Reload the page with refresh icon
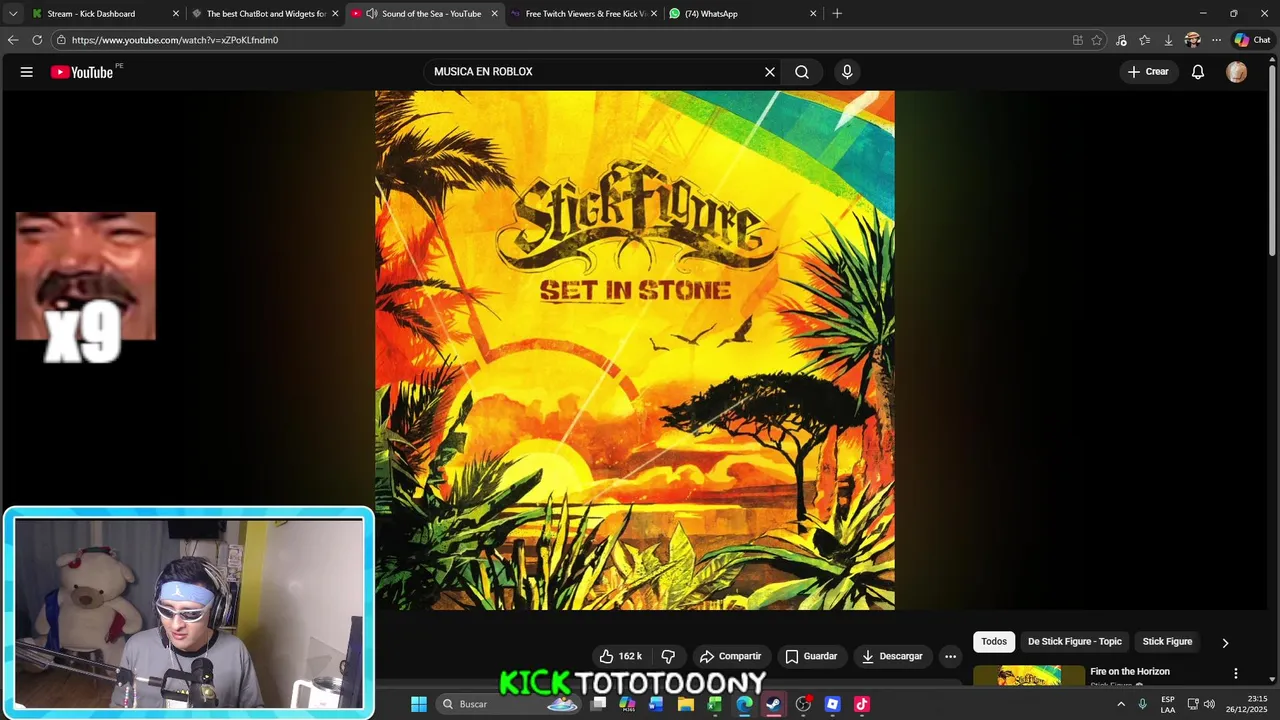Viewport: 1280px width, 720px height. click(37, 40)
